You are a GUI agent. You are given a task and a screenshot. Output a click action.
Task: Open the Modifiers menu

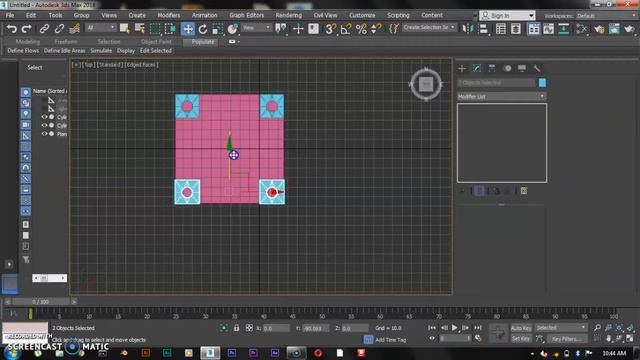click(169, 15)
